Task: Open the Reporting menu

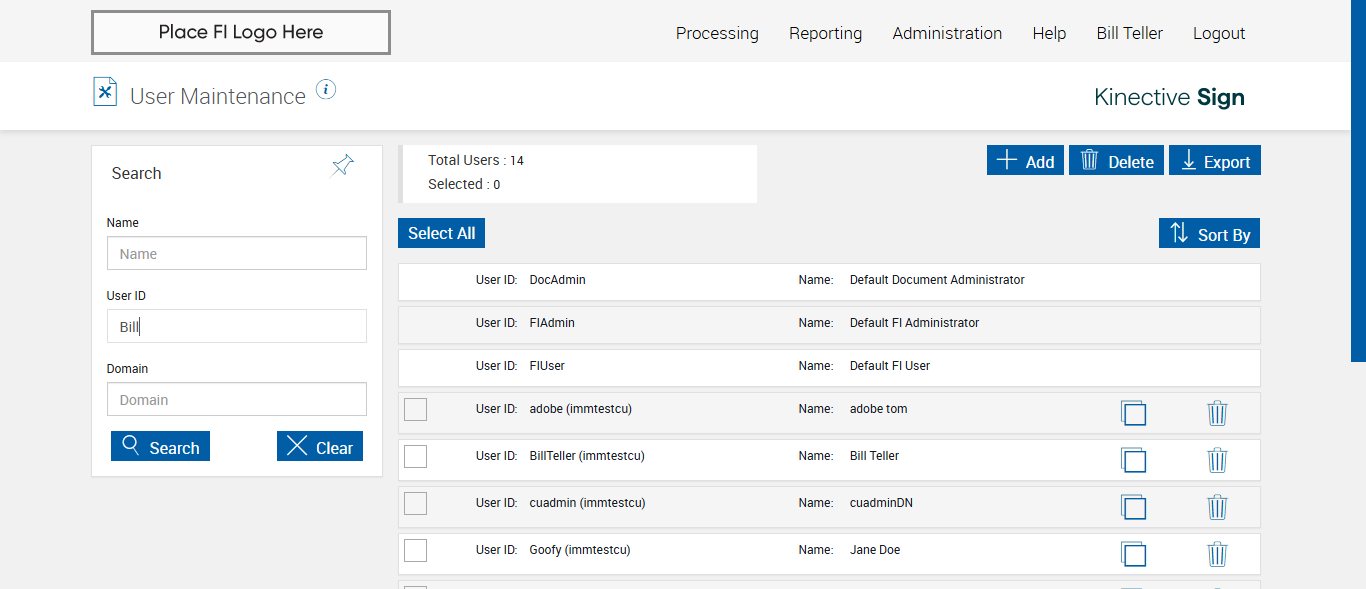Action: pos(825,33)
